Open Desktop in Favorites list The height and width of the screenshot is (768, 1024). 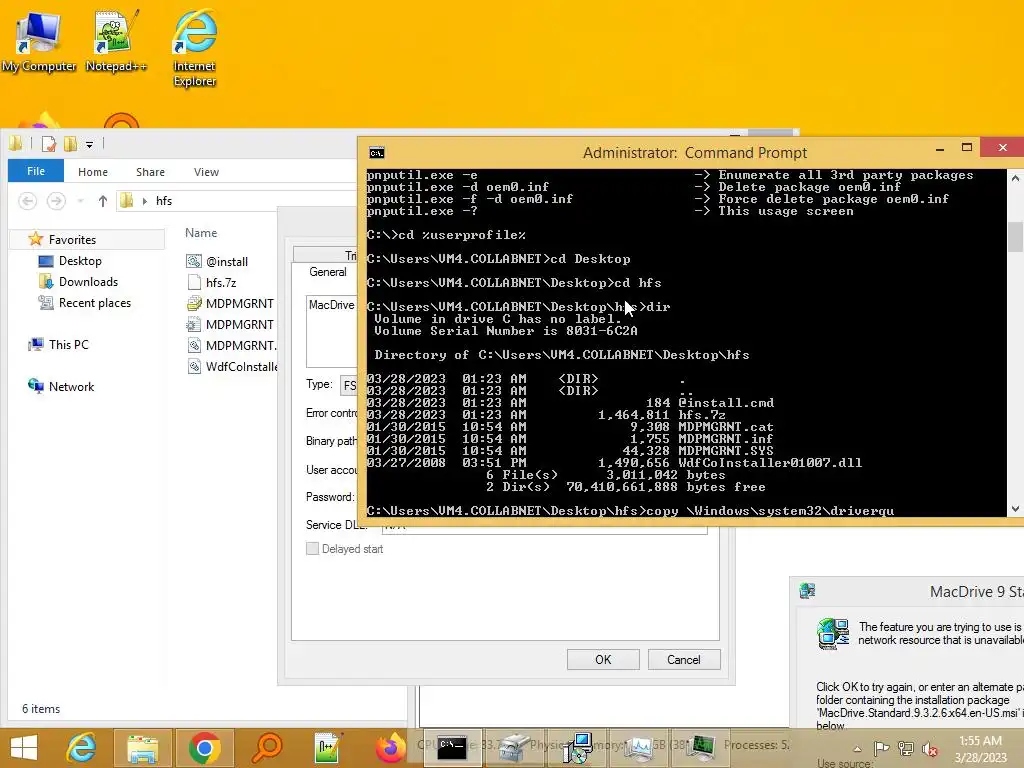pos(80,261)
